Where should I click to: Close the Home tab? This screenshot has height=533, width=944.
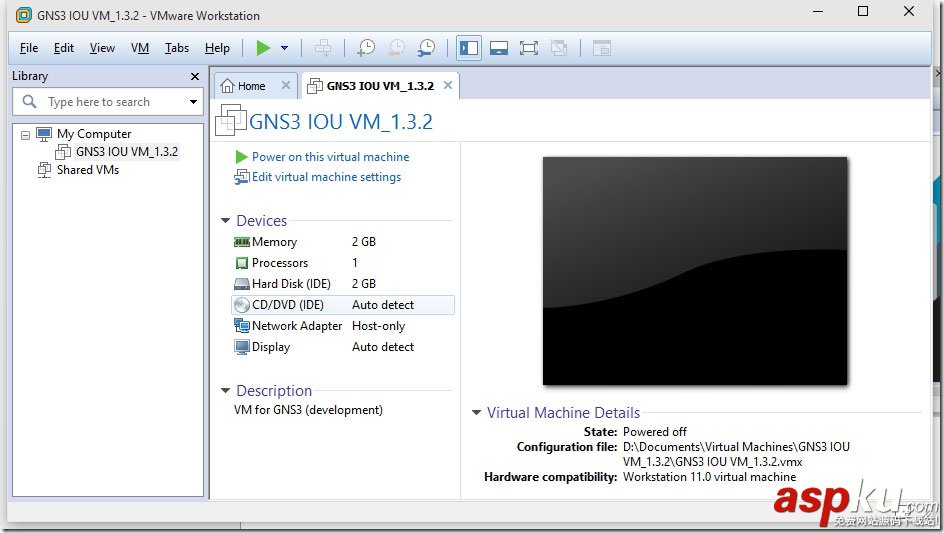286,85
